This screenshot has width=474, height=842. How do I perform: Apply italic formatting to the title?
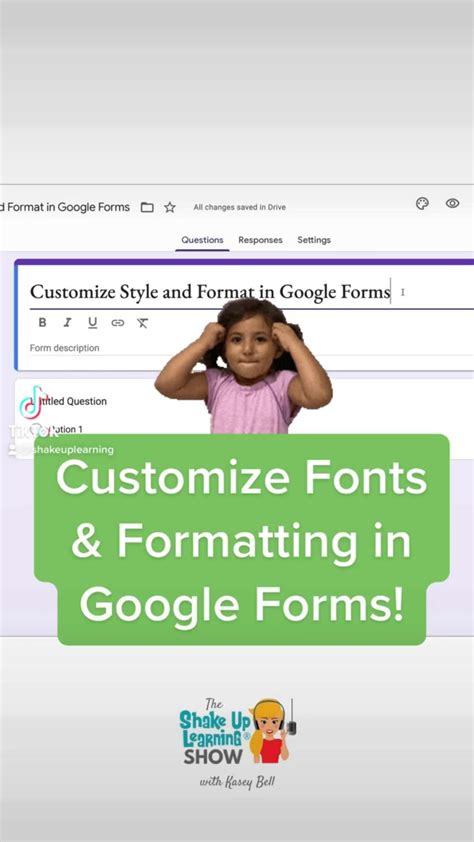pos(67,323)
